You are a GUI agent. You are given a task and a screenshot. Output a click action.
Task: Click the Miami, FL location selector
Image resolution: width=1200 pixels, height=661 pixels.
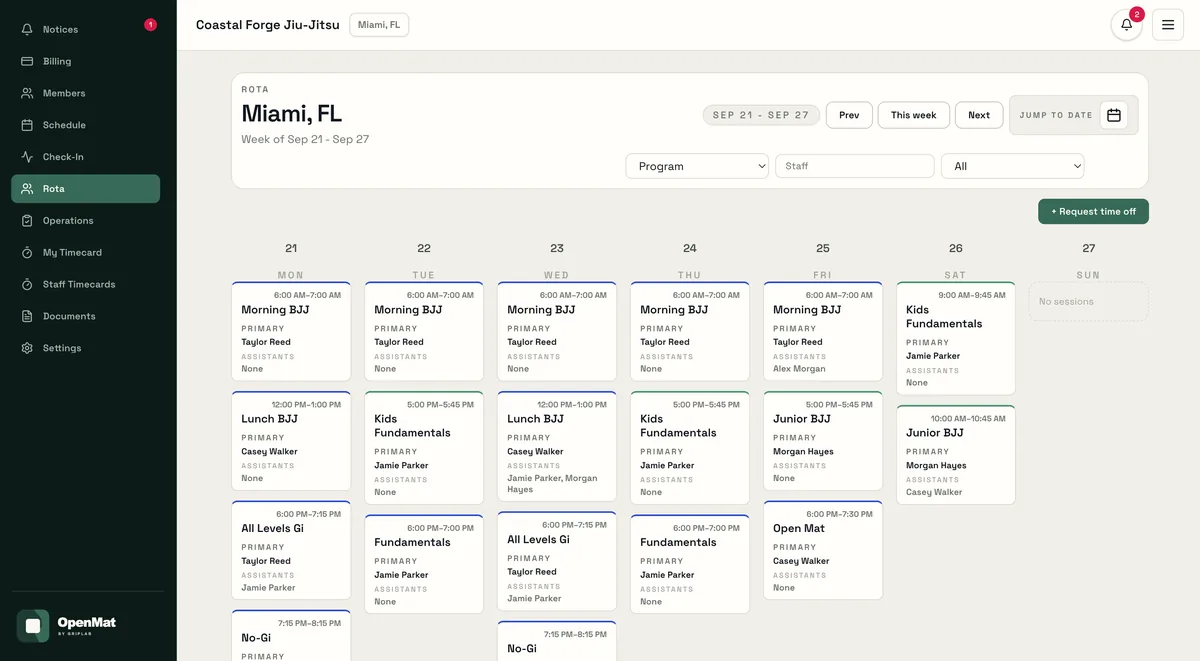tap(379, 25)
